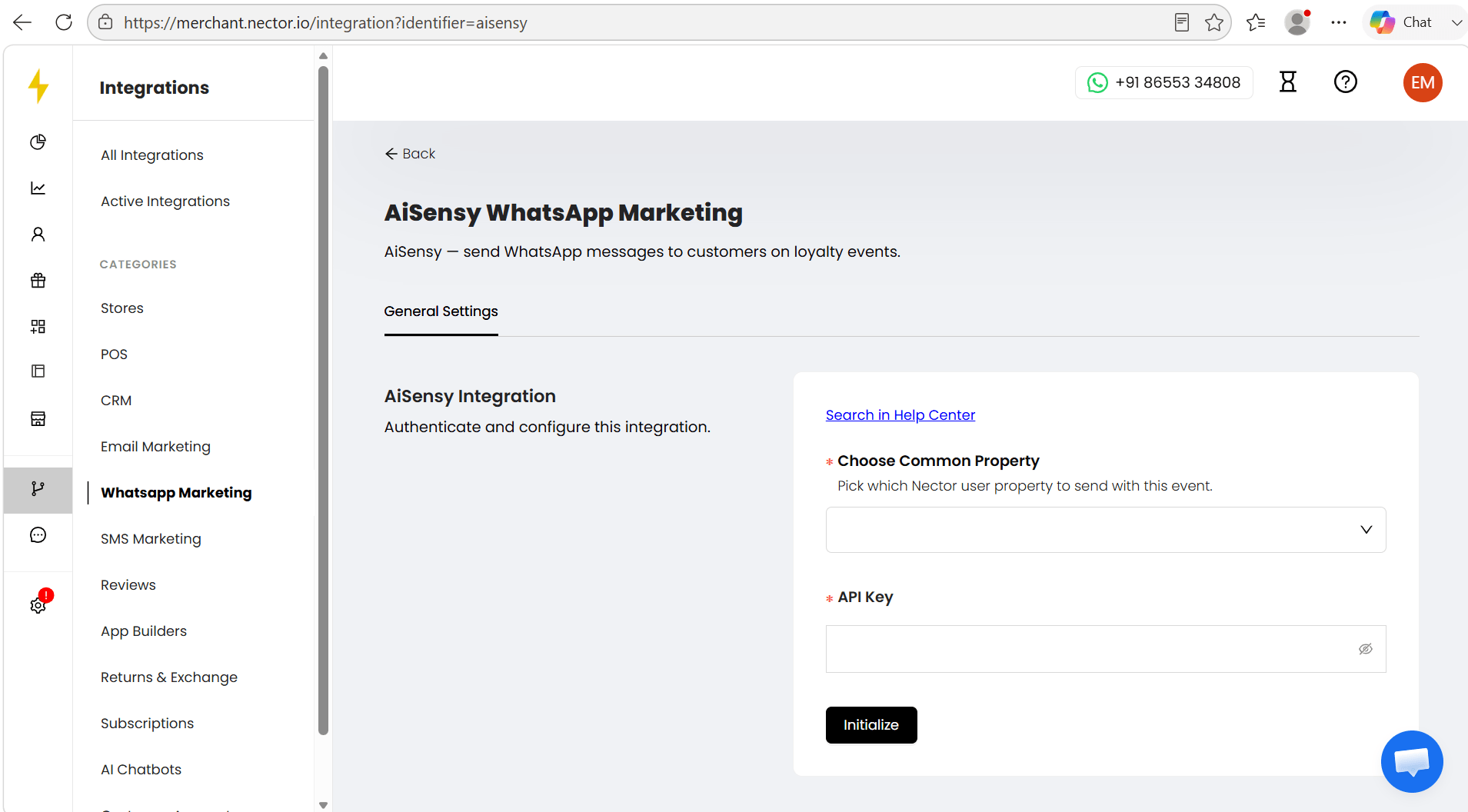Select the Reviews category
Image resolution: width=1468 pixels, height=812 pixels.
[x=128, y=585]
